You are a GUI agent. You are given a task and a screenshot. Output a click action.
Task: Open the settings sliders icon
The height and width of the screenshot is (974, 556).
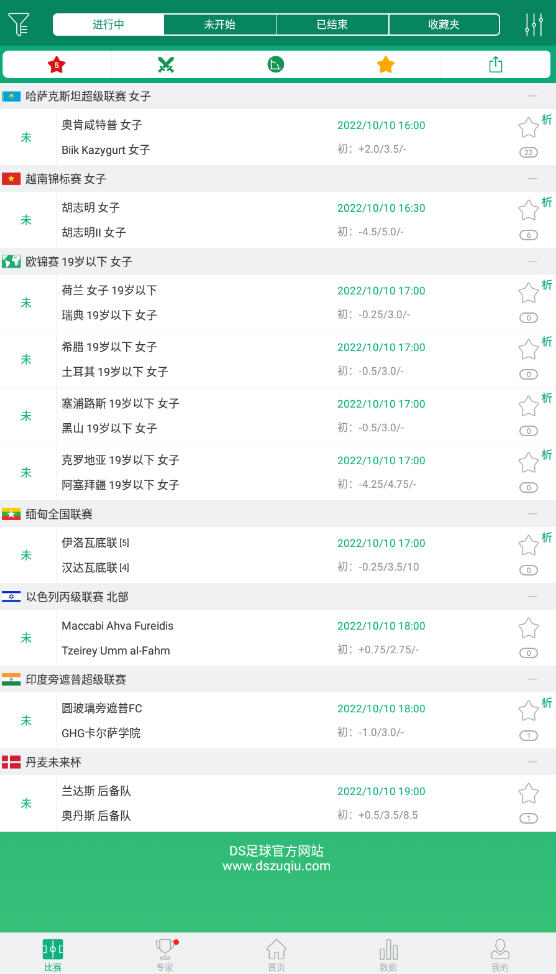(534, 24)
